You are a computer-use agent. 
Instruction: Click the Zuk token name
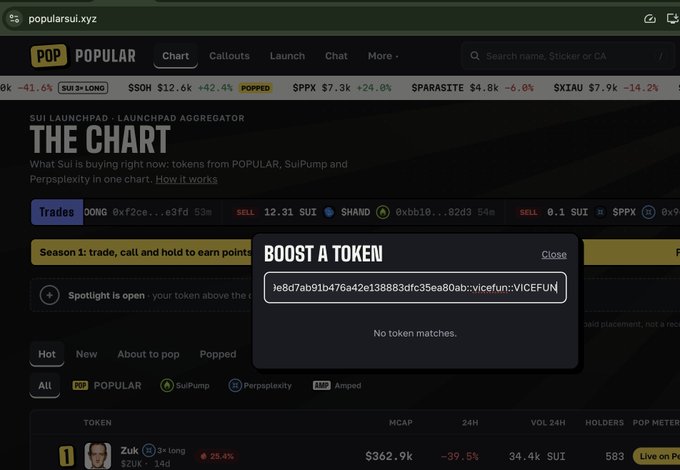coord(129,450)
